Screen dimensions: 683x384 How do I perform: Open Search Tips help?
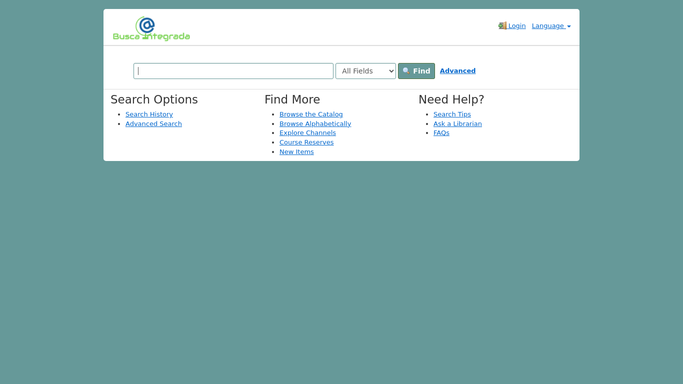pos(452,114)
